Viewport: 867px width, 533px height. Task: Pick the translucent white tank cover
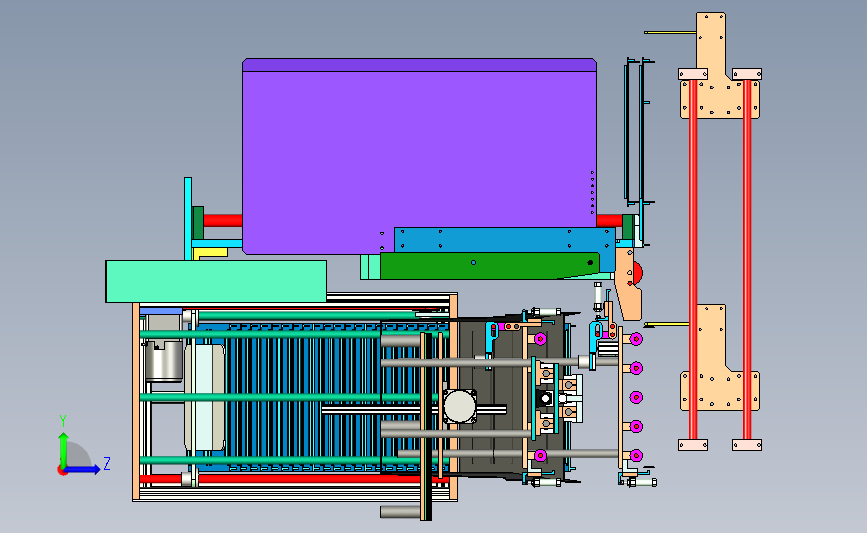click(205, 397)
